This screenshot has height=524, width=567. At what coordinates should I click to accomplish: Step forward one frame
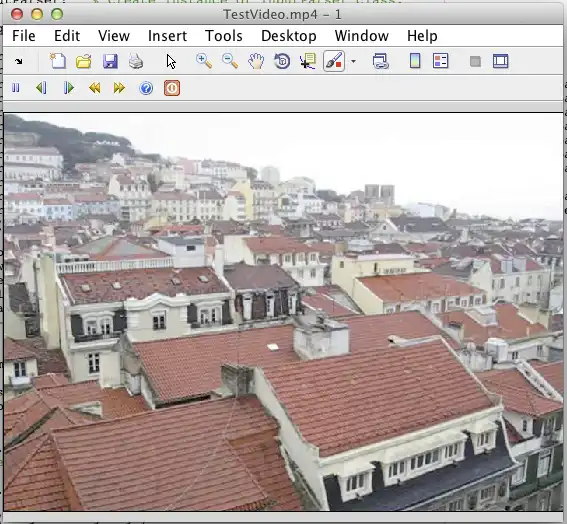click(x=68, y=88)
